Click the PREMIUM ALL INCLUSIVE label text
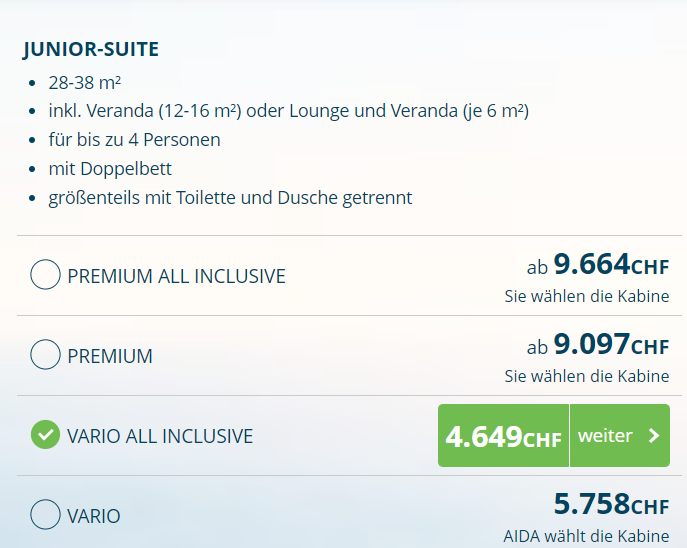Image resolution: width=687 pixels, height=548 pixels. (176, 276)
